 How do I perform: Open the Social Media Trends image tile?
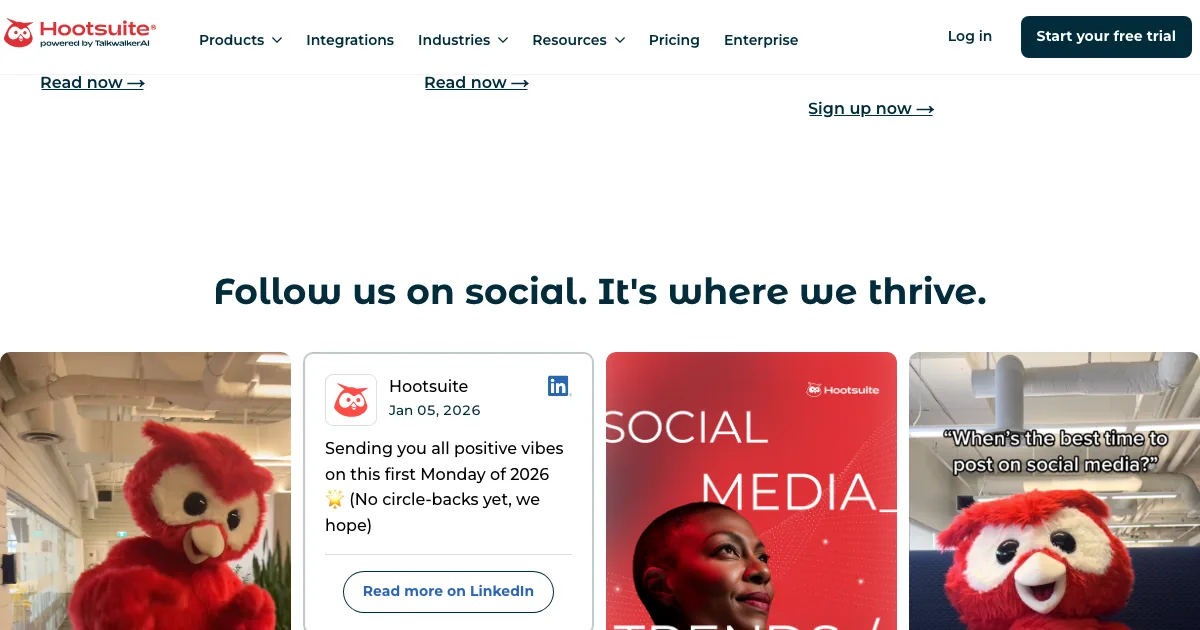[751, 490]
